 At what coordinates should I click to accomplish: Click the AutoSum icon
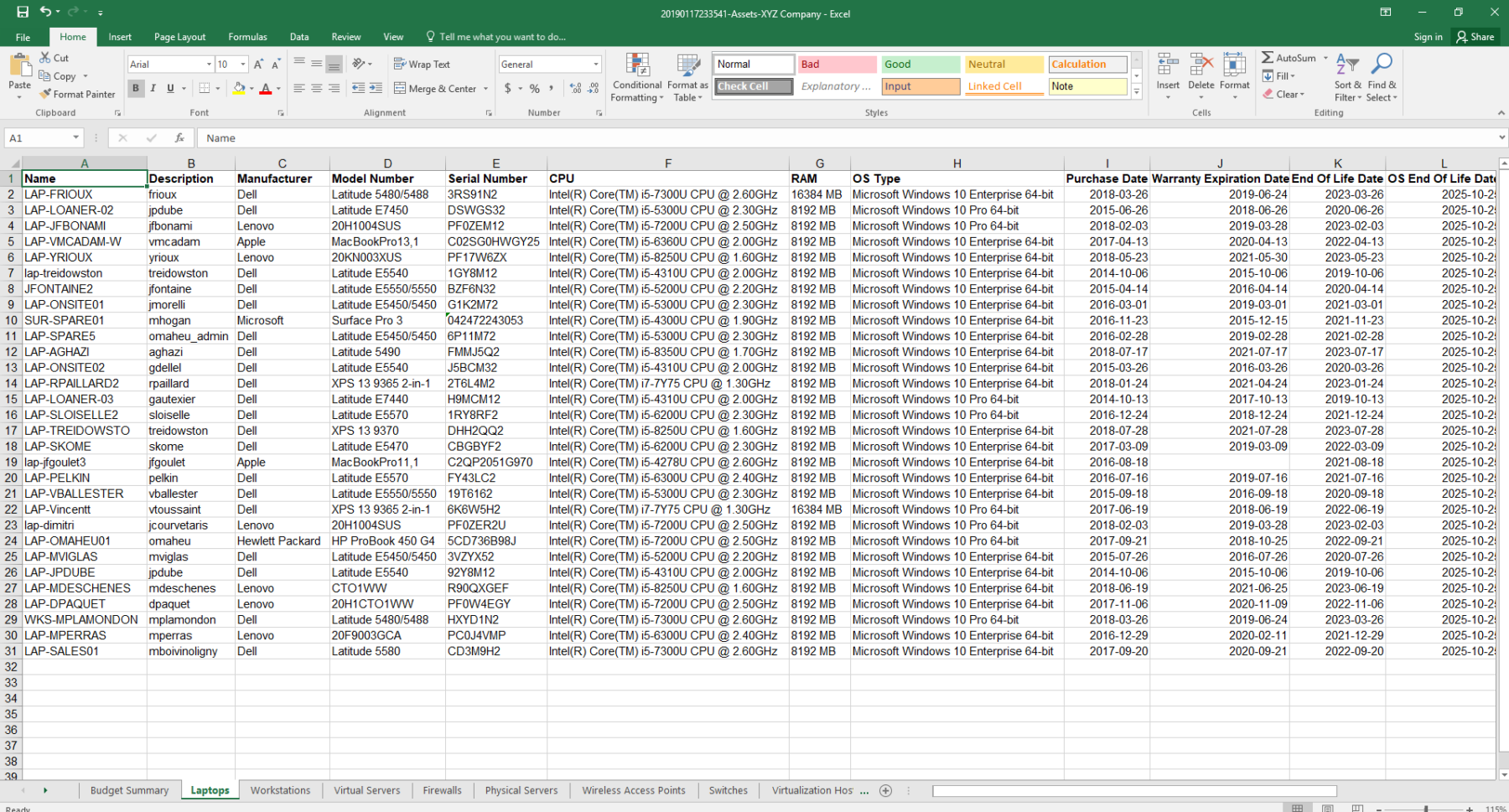coord(1268,58)
